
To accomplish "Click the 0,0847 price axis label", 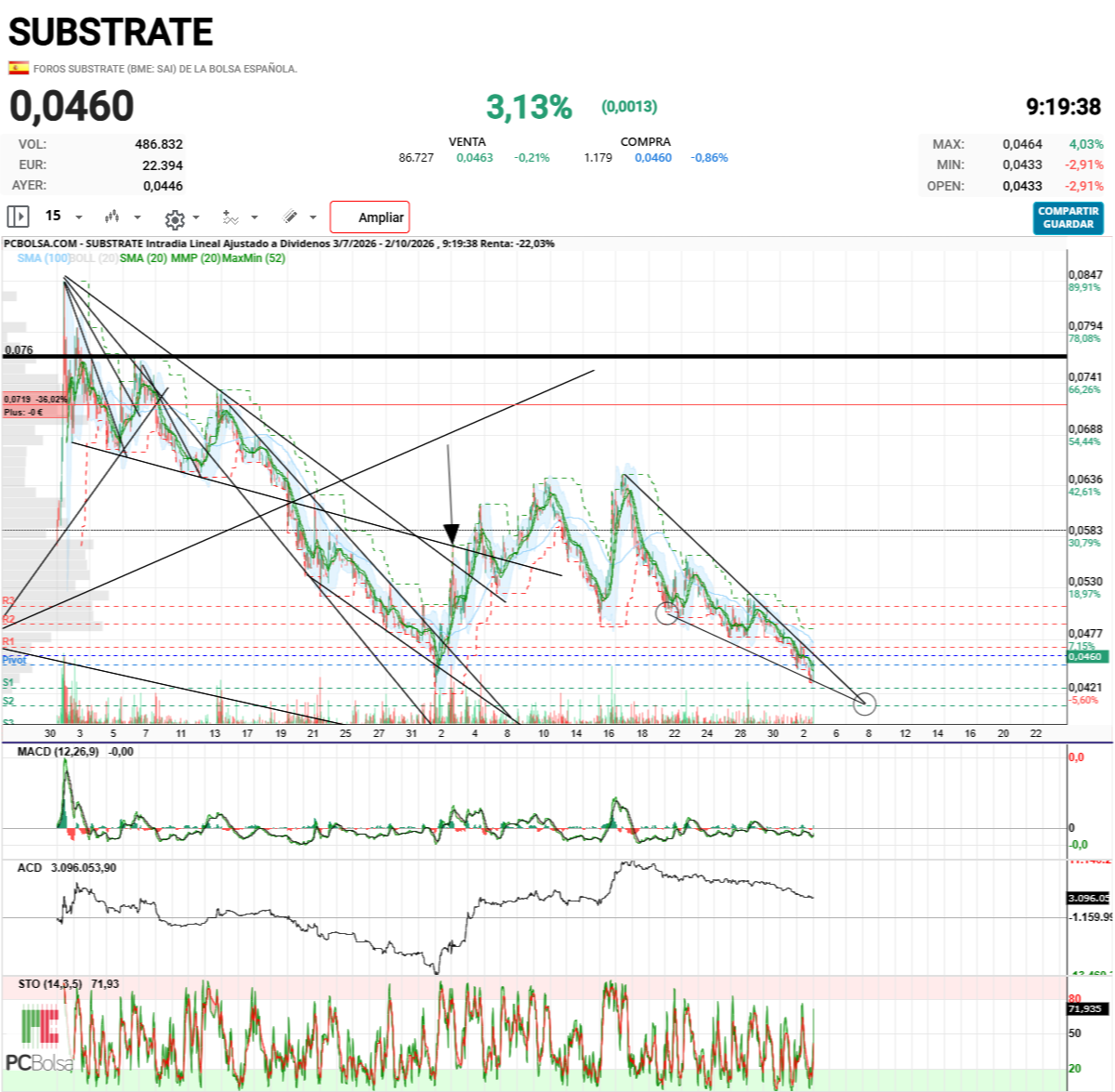I will click(1085, 275).
